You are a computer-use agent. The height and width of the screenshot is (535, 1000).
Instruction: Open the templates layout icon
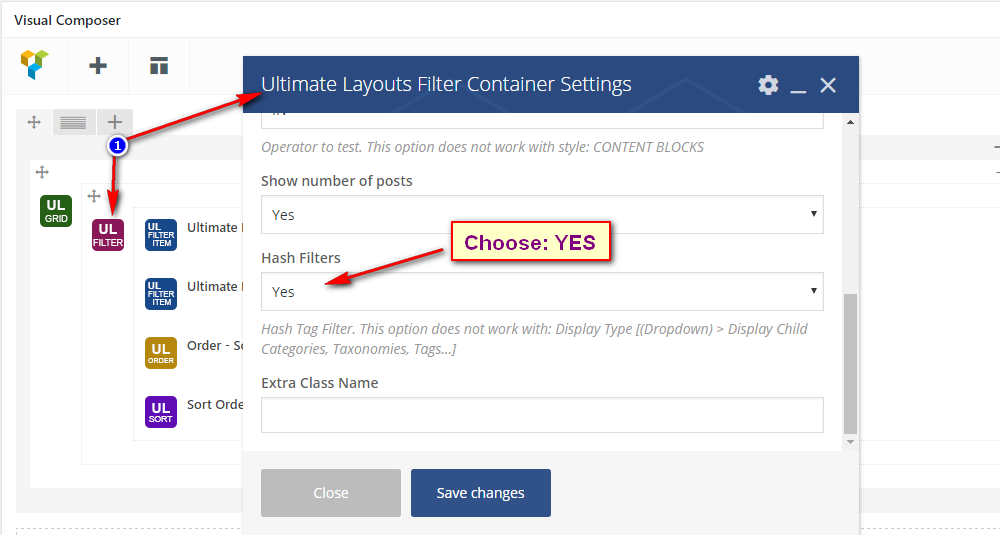(x=159, y=66)
